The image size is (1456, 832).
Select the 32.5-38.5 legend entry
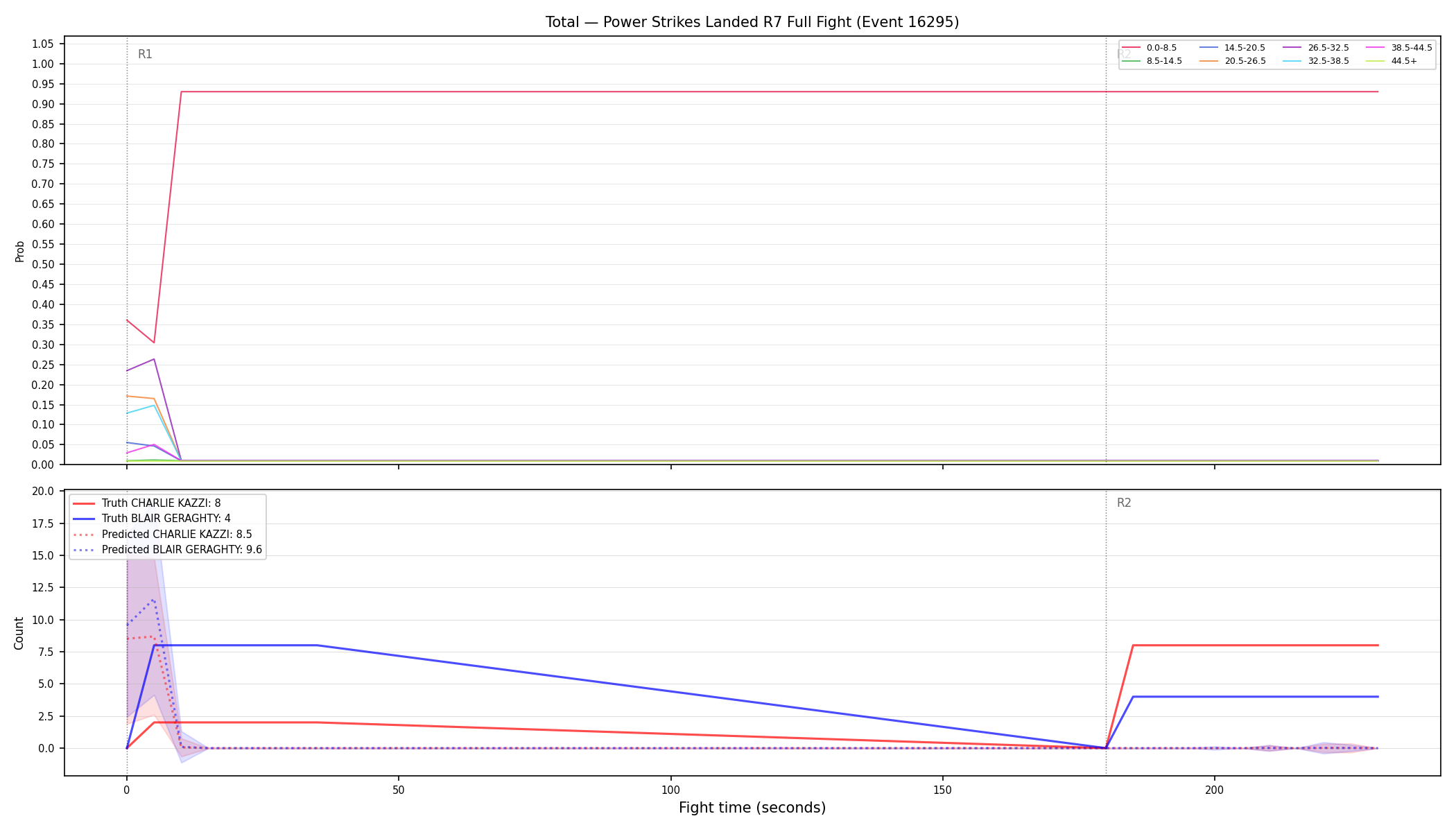(x=1316, y=61)
